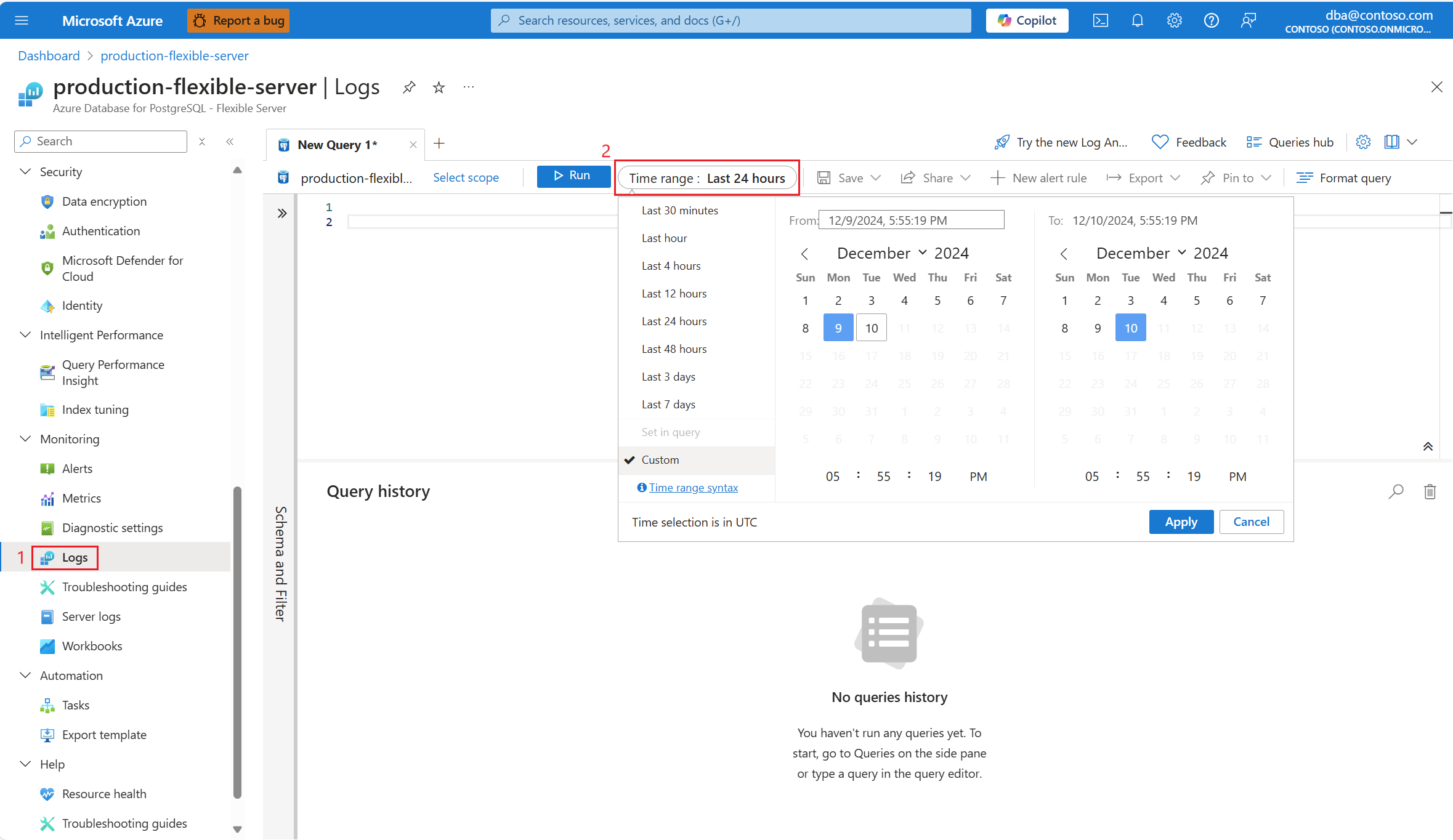Add a new query tab
The image size is (1453, 840).
[x=439, y=143]
